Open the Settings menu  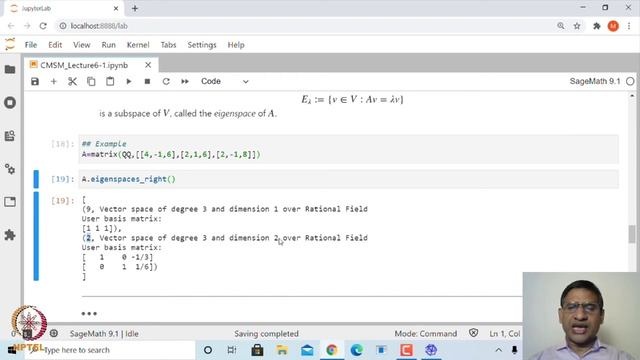click(x=202, y=45)
